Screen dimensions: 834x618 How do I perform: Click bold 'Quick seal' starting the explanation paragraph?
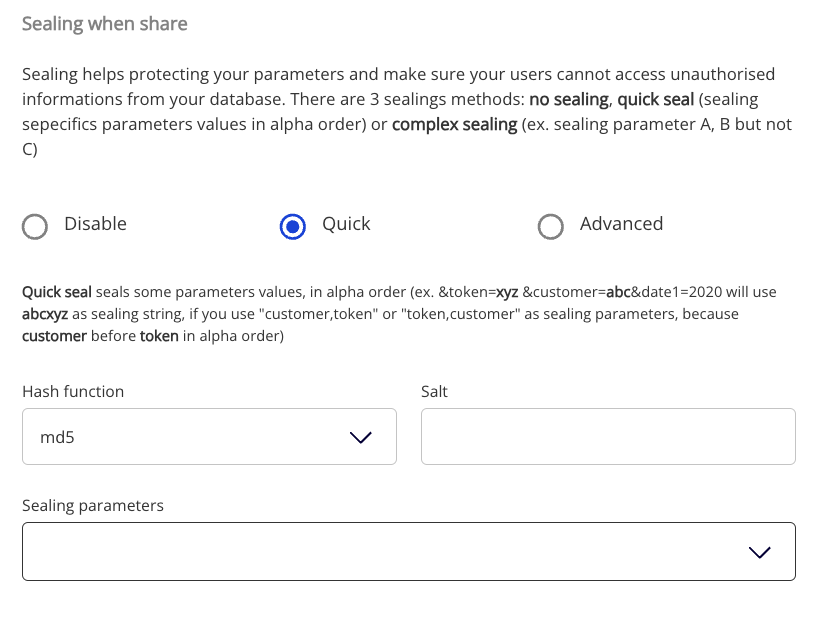pos(57,292)
